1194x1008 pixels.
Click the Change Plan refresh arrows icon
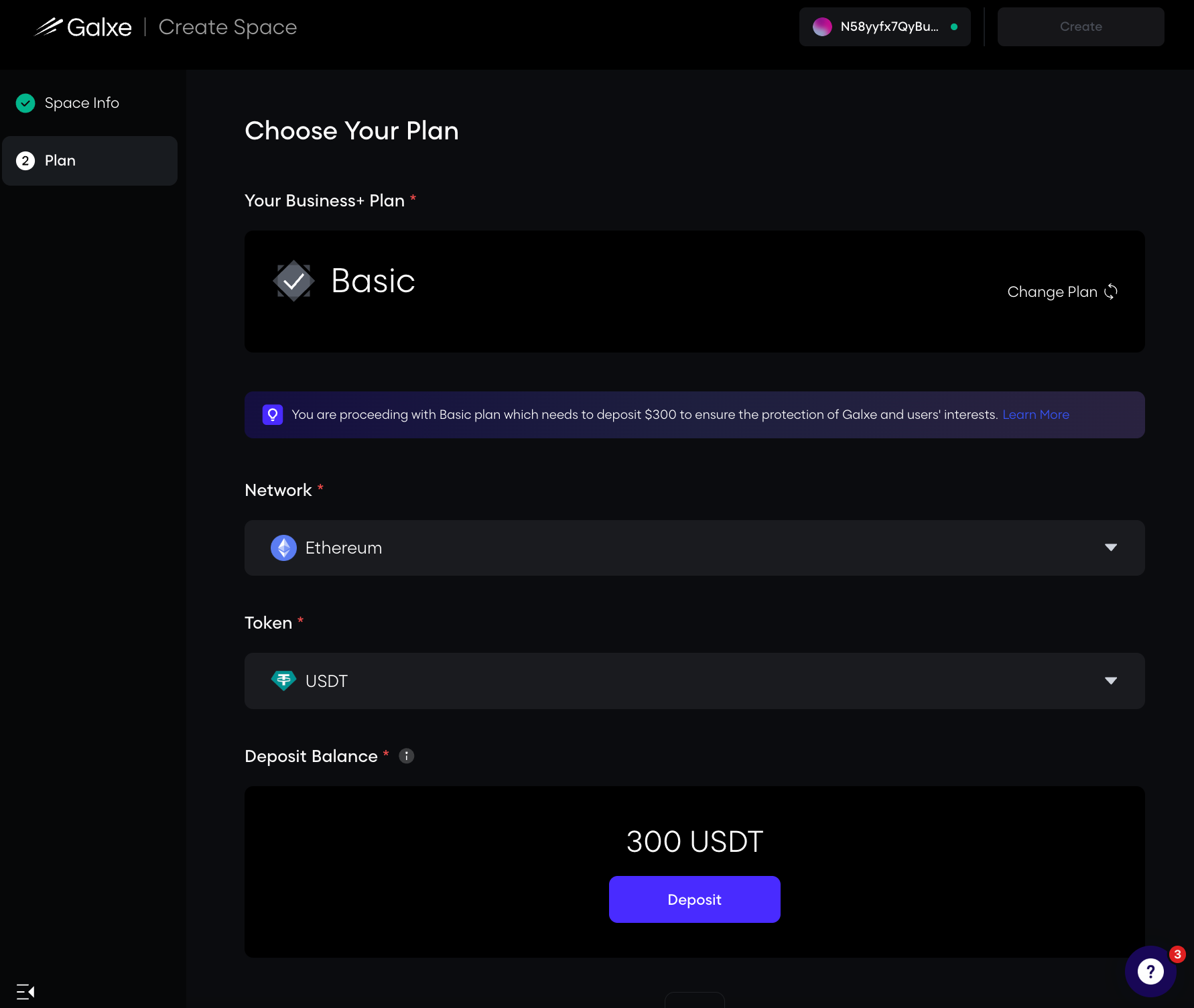1111,292
